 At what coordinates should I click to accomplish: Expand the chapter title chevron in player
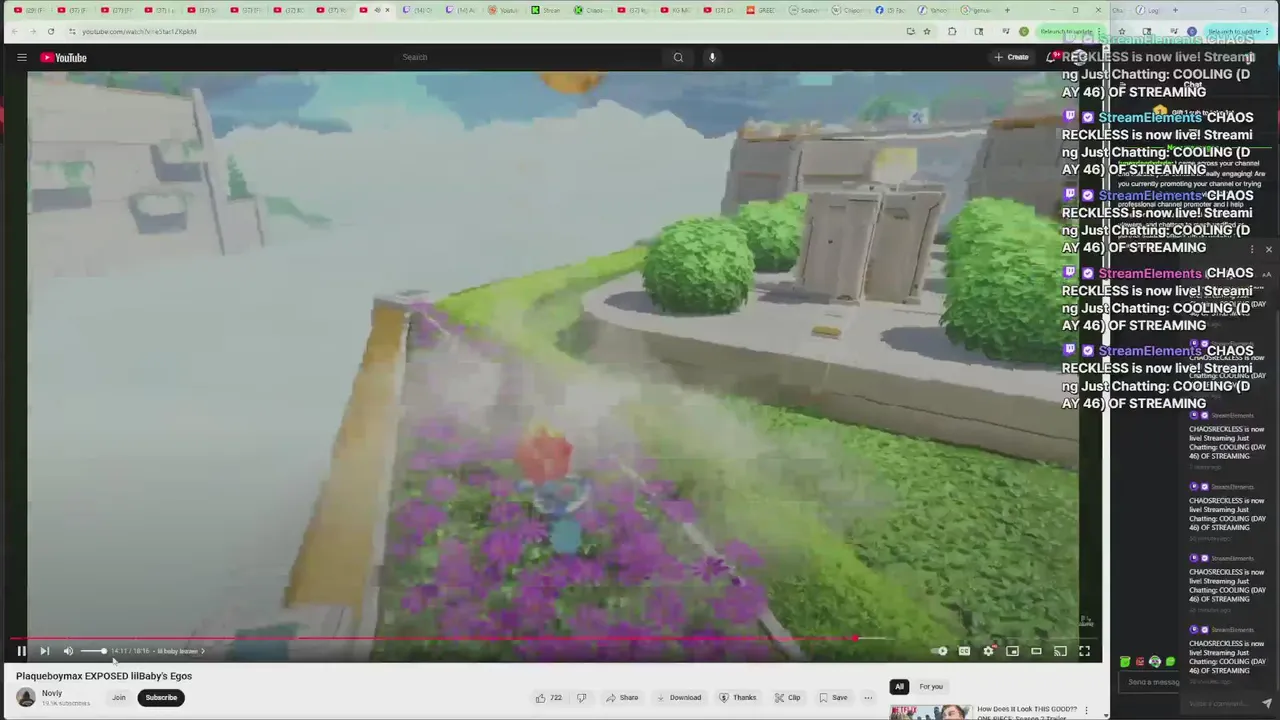click(x=203, y=651)
